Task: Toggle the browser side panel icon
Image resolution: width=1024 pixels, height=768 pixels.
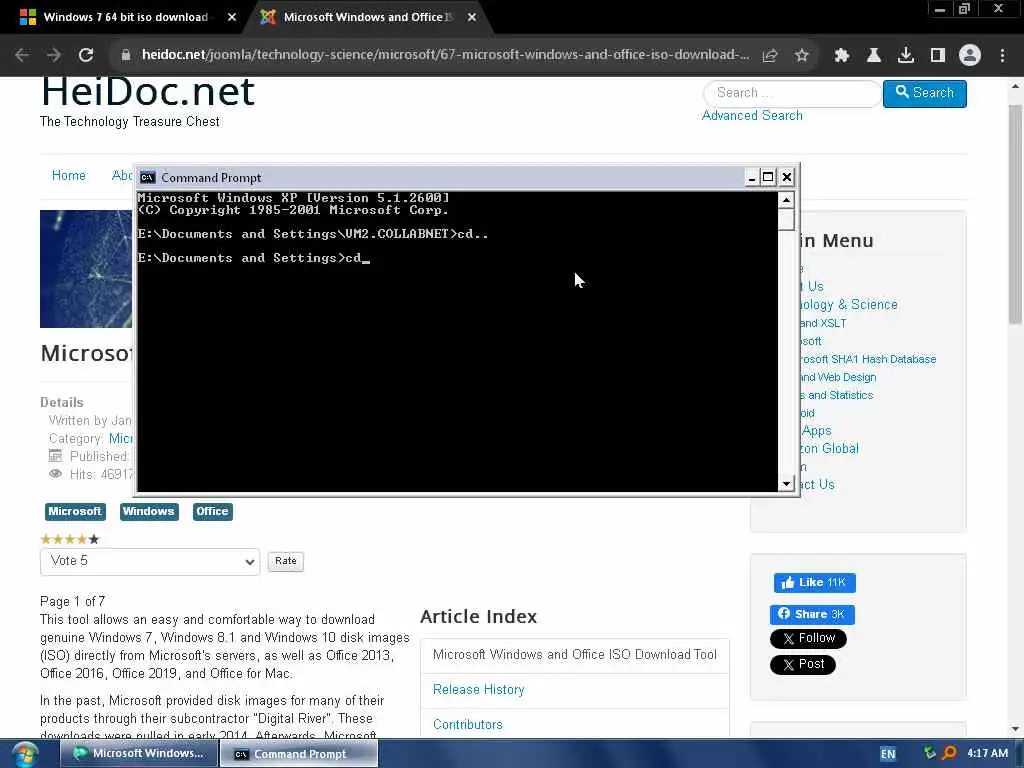Action: point(938,56)
